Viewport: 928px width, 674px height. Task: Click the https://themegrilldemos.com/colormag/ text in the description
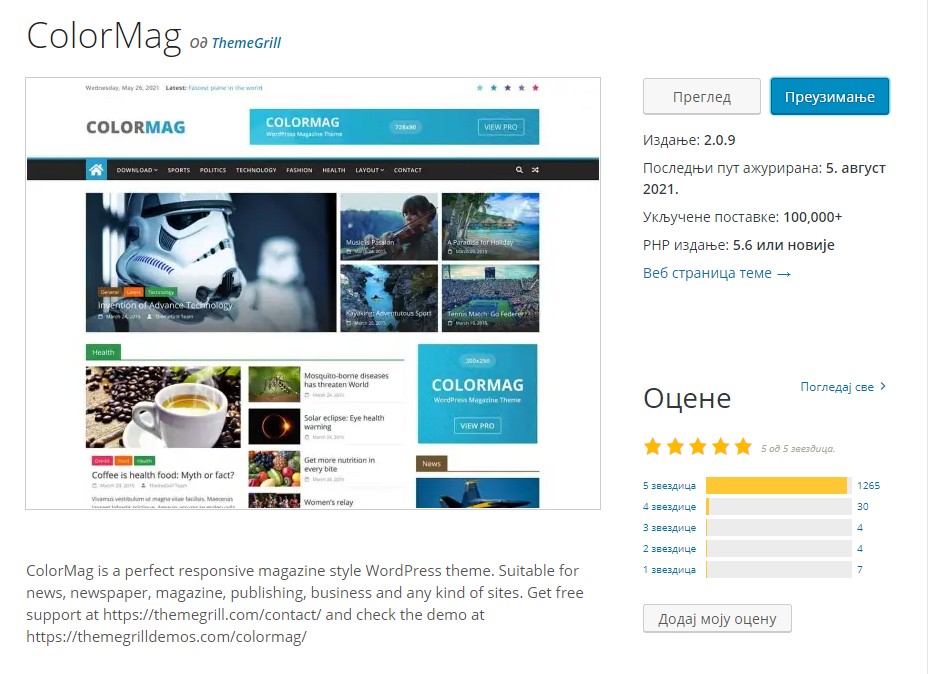(x=166, y=637)
